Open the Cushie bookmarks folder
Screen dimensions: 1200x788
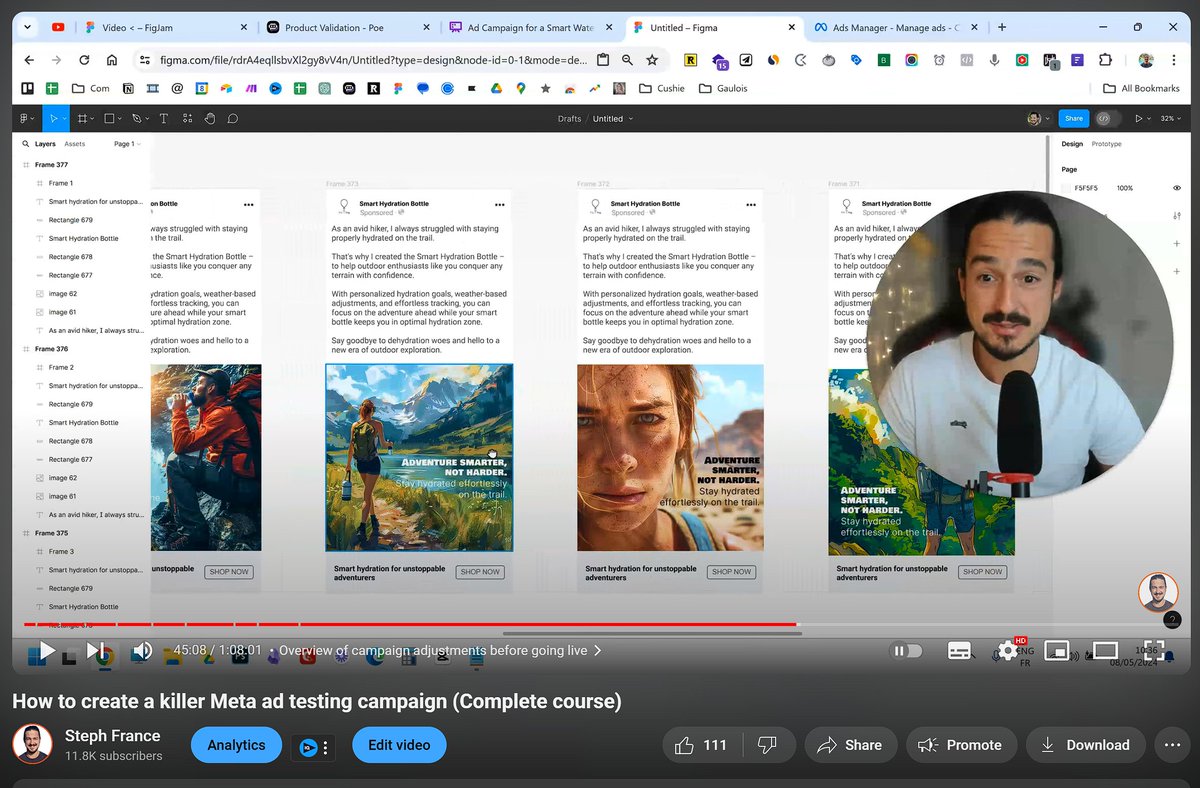(663, 88)
